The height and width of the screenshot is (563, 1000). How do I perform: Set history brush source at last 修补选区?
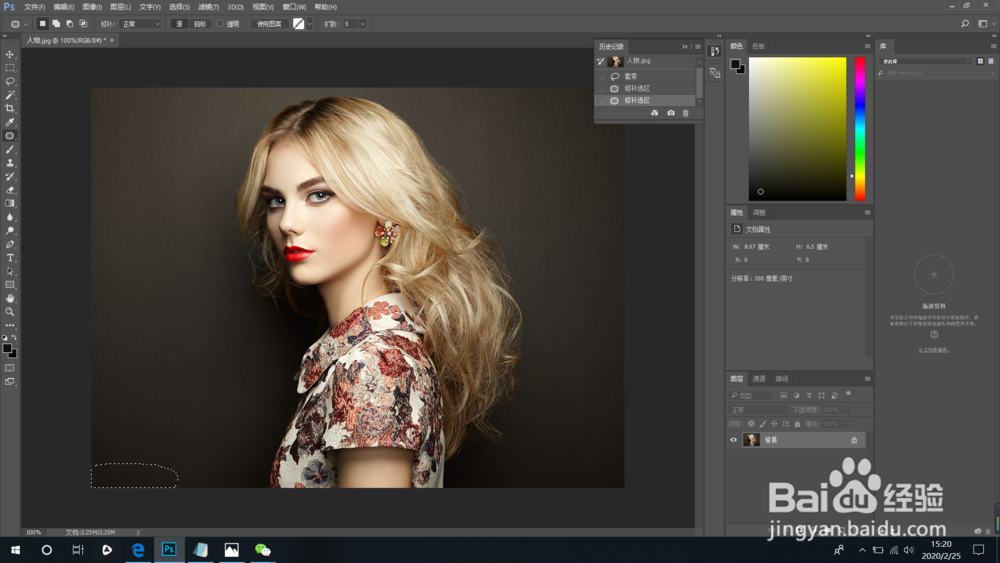coord(600,101)
